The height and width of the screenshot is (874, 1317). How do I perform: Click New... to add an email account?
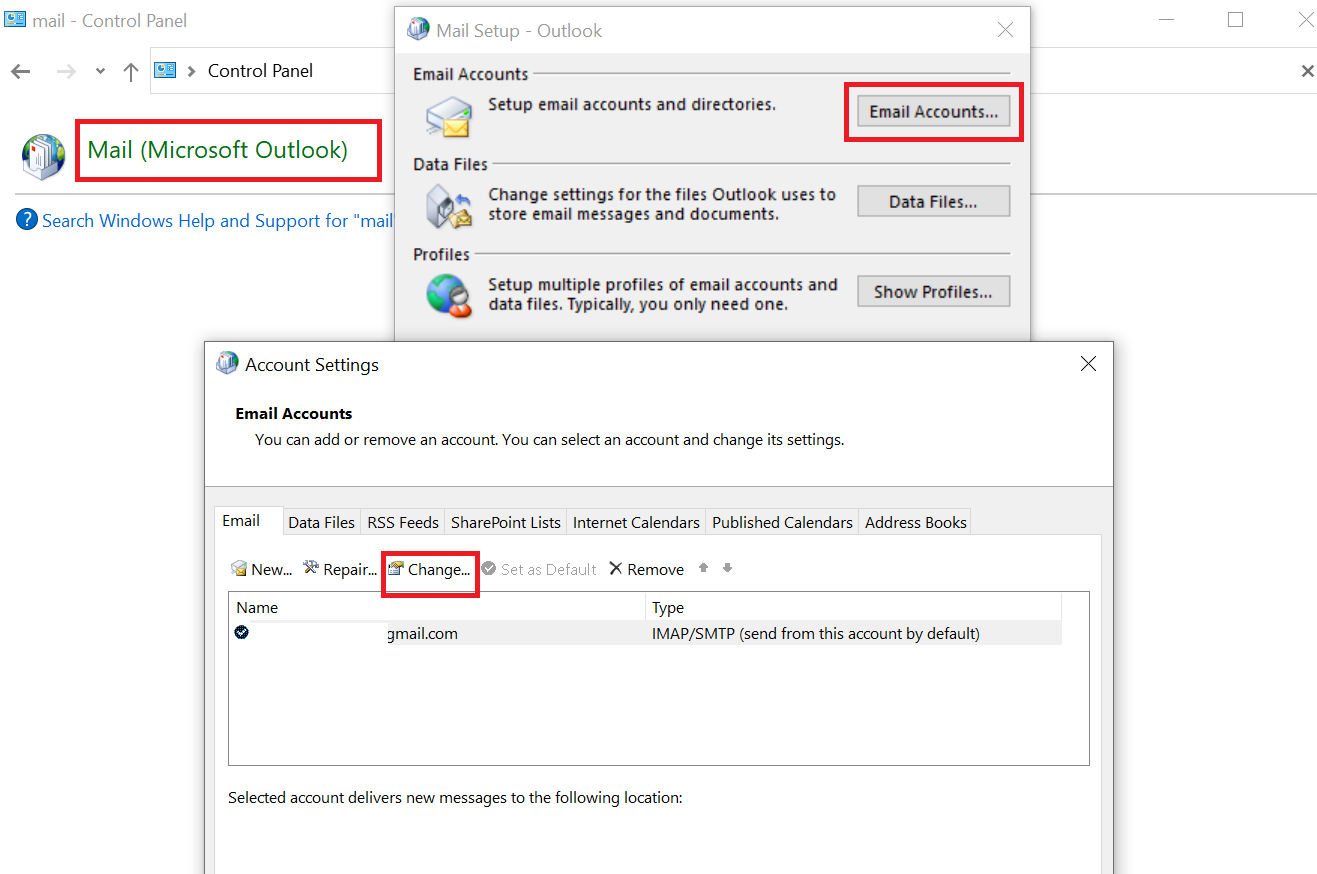pyautogui.click(x=261, y=569)
